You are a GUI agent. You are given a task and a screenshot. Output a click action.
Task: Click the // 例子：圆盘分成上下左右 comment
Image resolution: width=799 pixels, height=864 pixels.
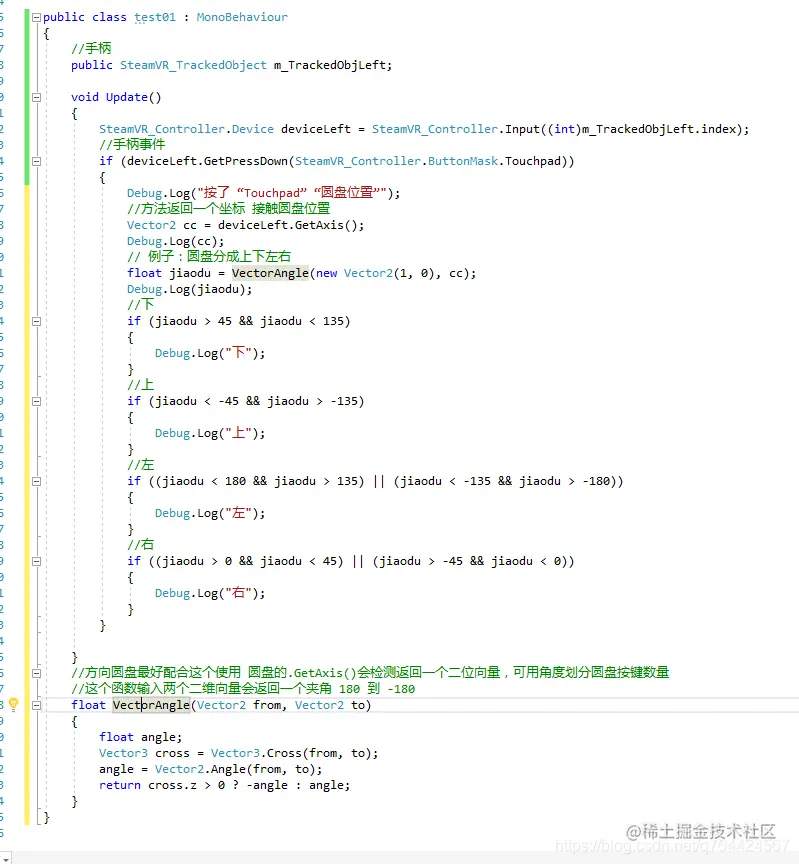[x=209, y=256]
